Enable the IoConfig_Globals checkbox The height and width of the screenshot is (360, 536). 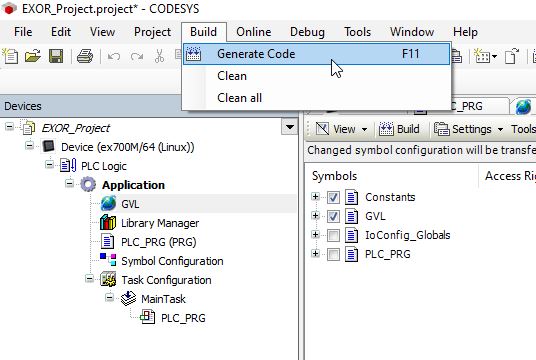coord(333,235)
